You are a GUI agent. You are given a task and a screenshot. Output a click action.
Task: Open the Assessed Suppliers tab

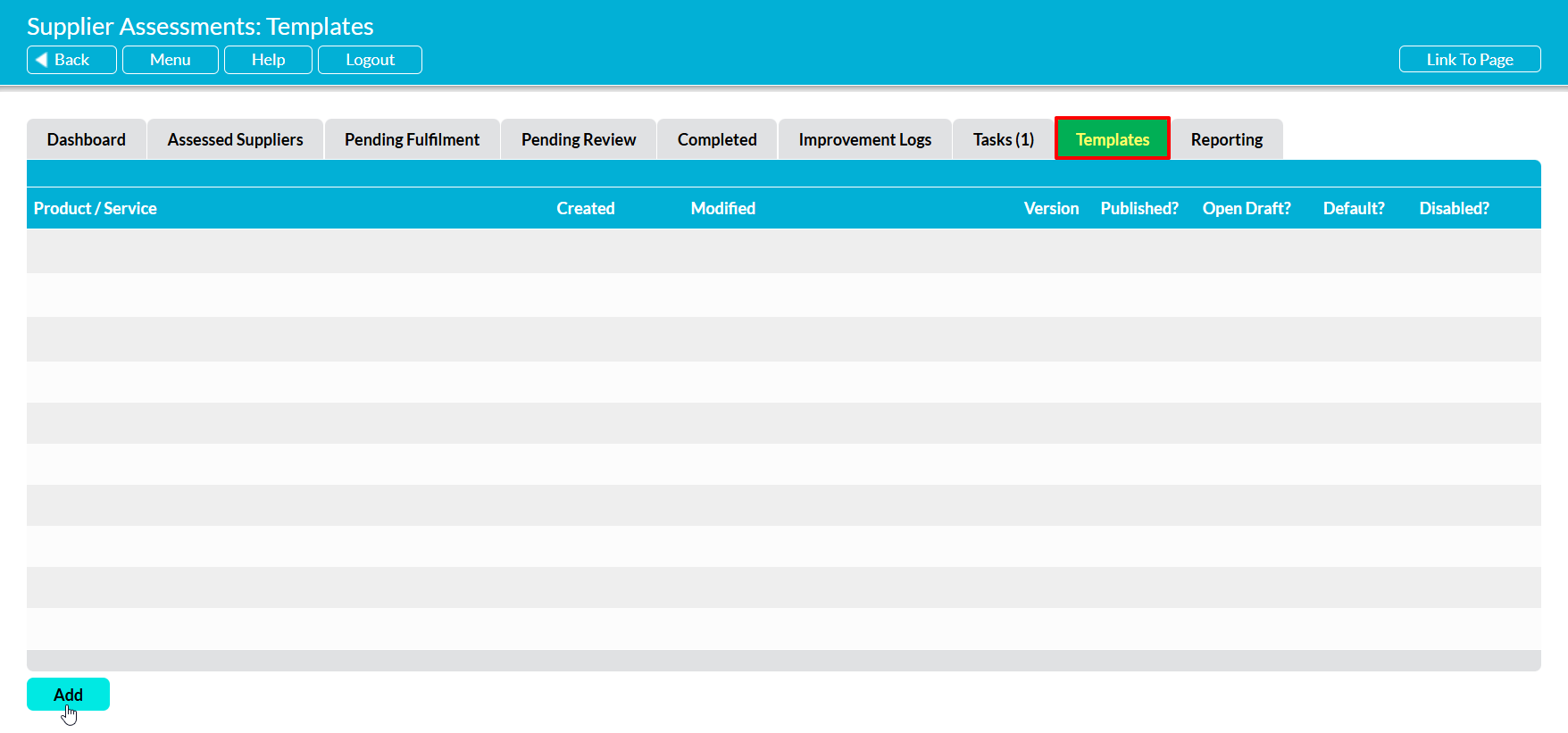(235, 139)
